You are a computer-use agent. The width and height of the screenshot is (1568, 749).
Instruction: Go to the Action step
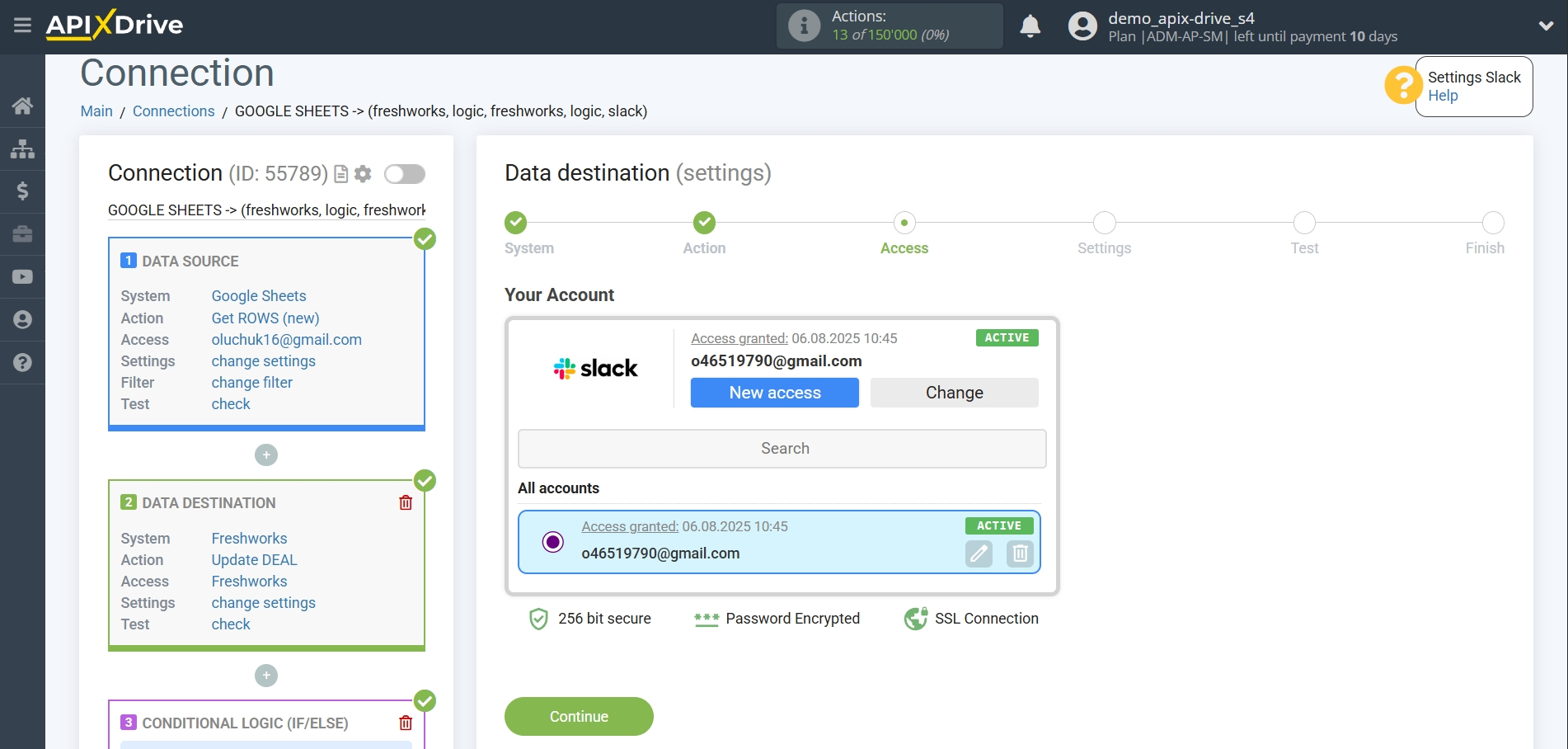(x=704, y=223)
